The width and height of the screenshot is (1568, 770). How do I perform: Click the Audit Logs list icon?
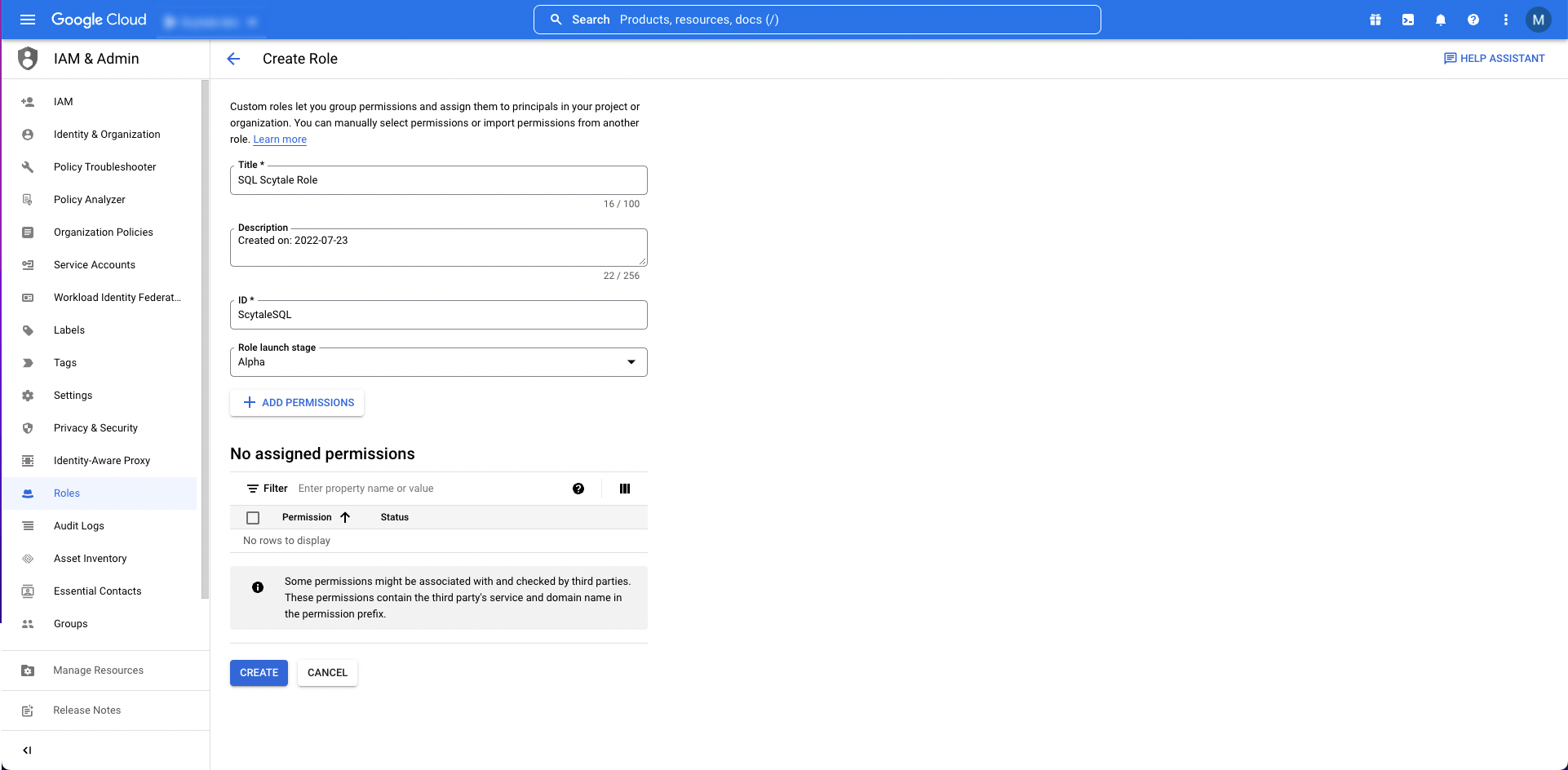(x=28, y=526)
